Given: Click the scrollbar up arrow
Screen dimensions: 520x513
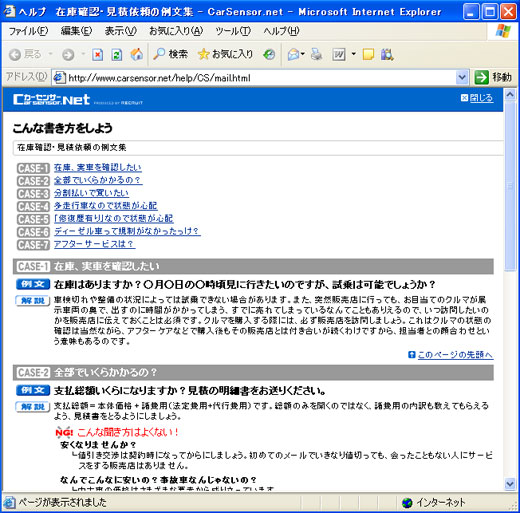Looking at the screenshot, I should (510, 95).
